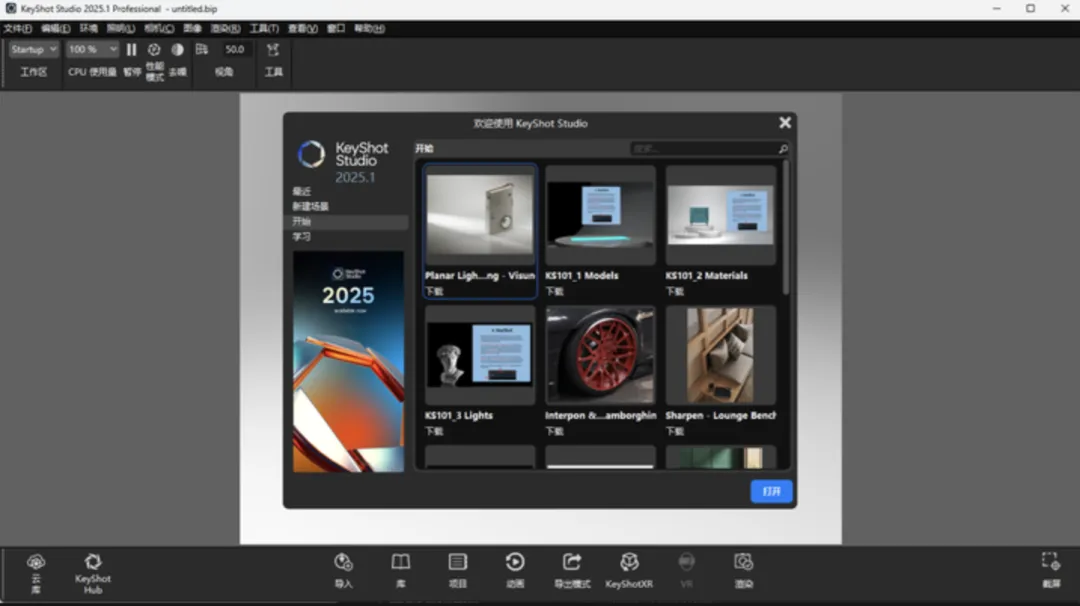The image size is (1080, 606).
Task: Open the Window (窗口) menu
Action: [335, 28]
